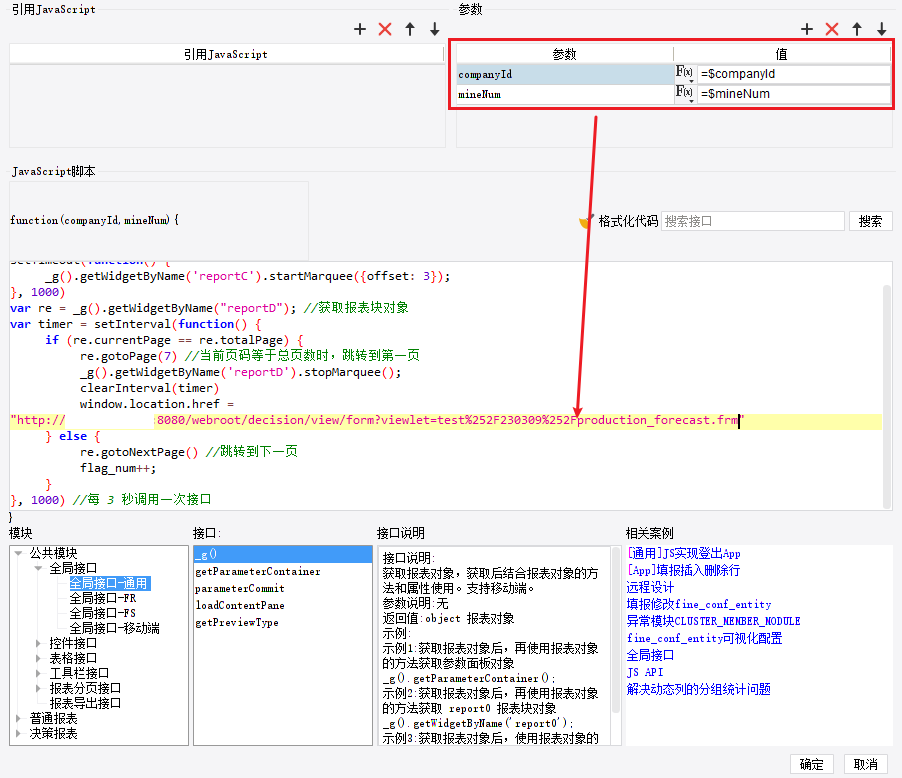The width and height of the screenshot is (902, 778).
Task: Click the 搜索 search button
Action: pyautogui.click(x=870, y=221)
